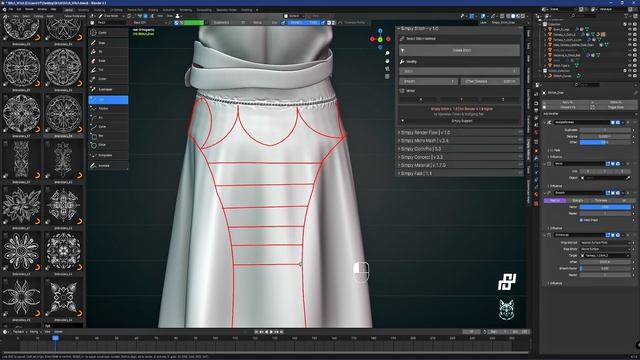The width and height of the screenshot is (640, 360).
Task: Switch to the Geometry Nodes workspace tab
Action: click(226, 10)
